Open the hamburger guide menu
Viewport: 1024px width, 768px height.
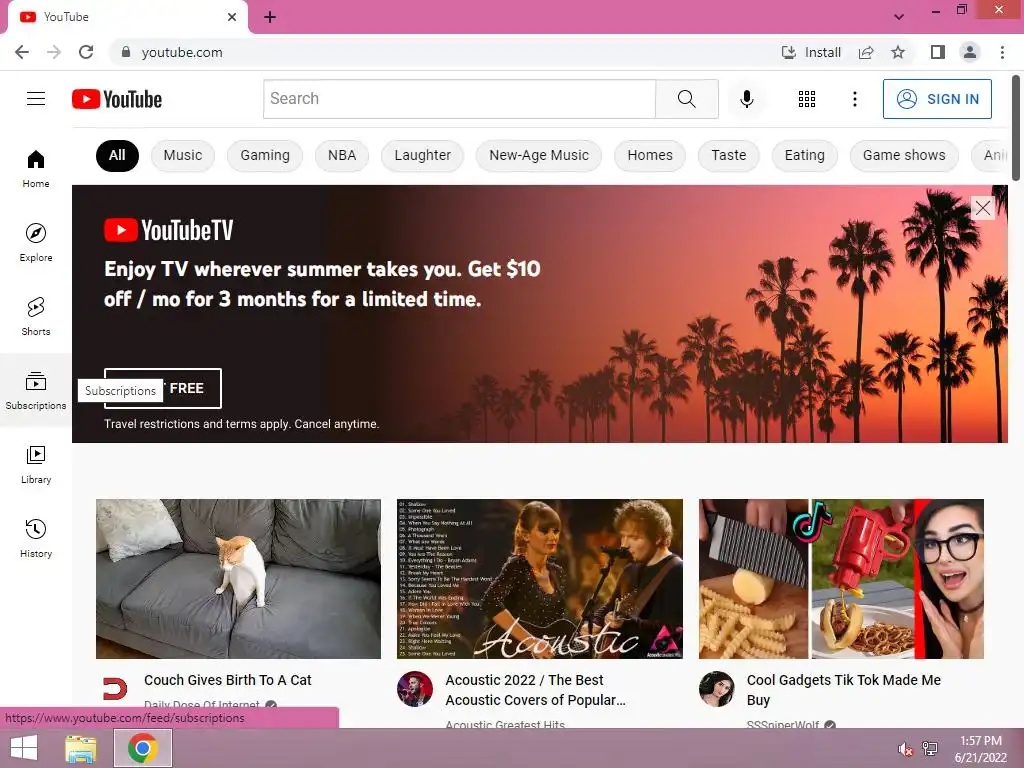click(36, 99)
